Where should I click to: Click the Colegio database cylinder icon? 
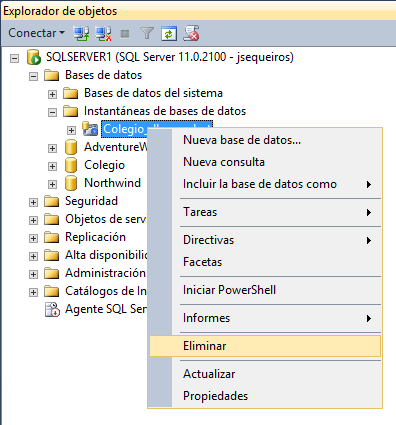[71, 165]
